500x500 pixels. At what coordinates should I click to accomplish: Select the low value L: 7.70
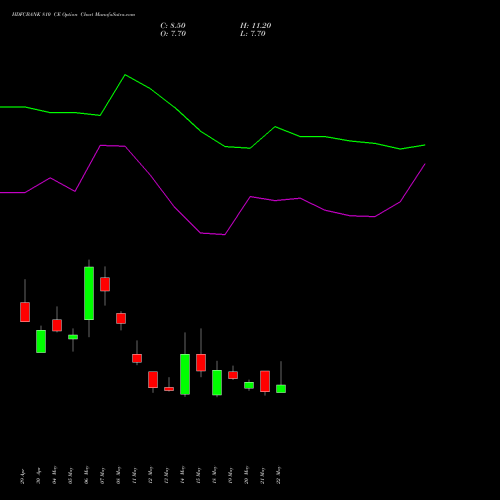coord(253,34)
